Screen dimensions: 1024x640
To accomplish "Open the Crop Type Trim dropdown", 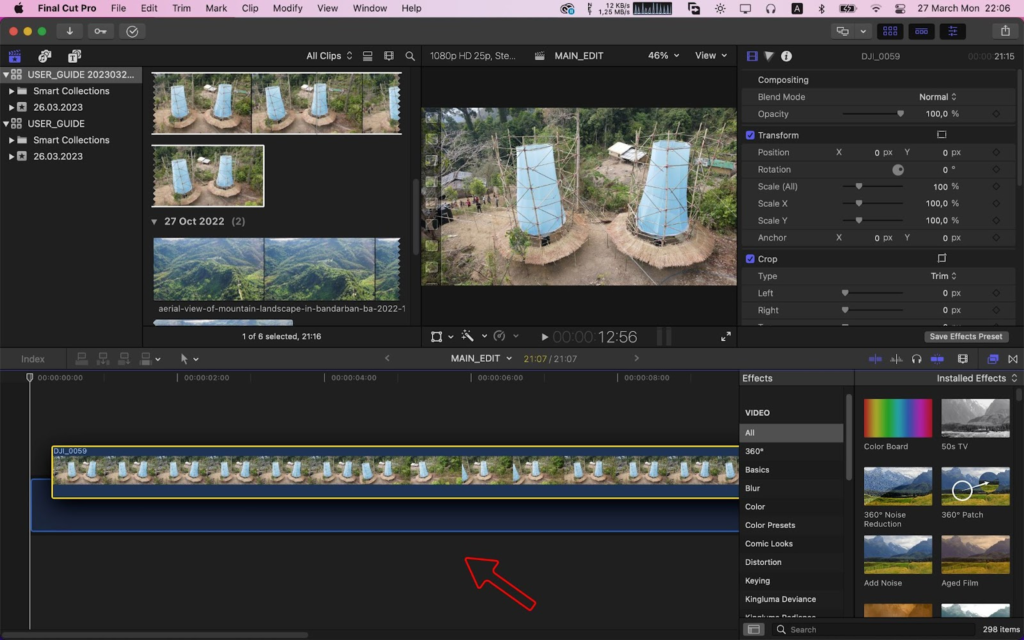I will pos(943,276).
